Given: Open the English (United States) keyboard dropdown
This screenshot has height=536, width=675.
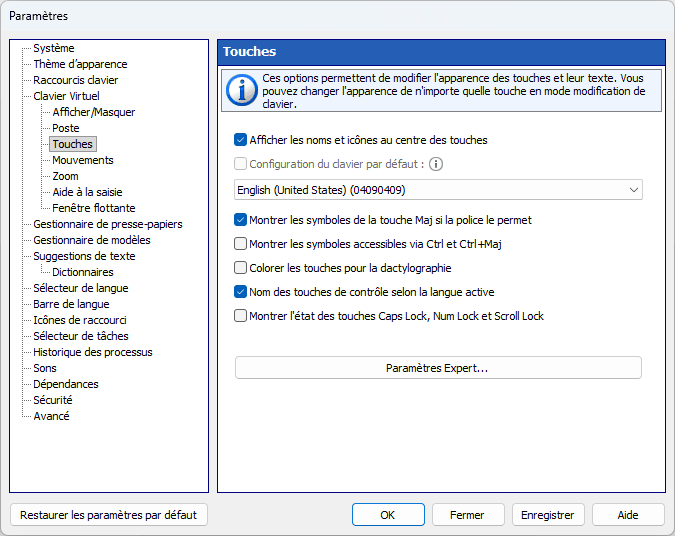Looking at the screenshot, I should (438, 190).
